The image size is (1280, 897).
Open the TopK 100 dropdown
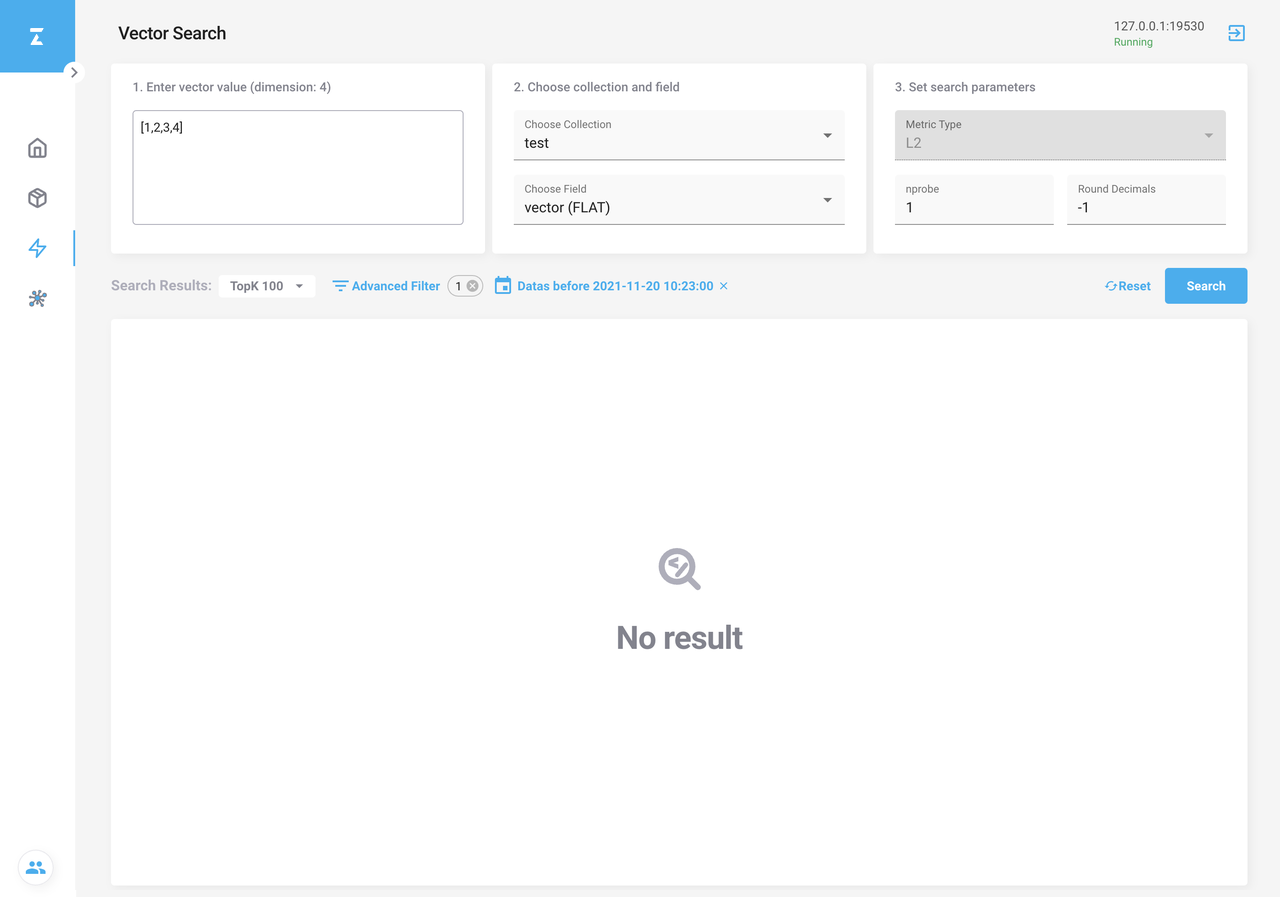coord(266,286)
